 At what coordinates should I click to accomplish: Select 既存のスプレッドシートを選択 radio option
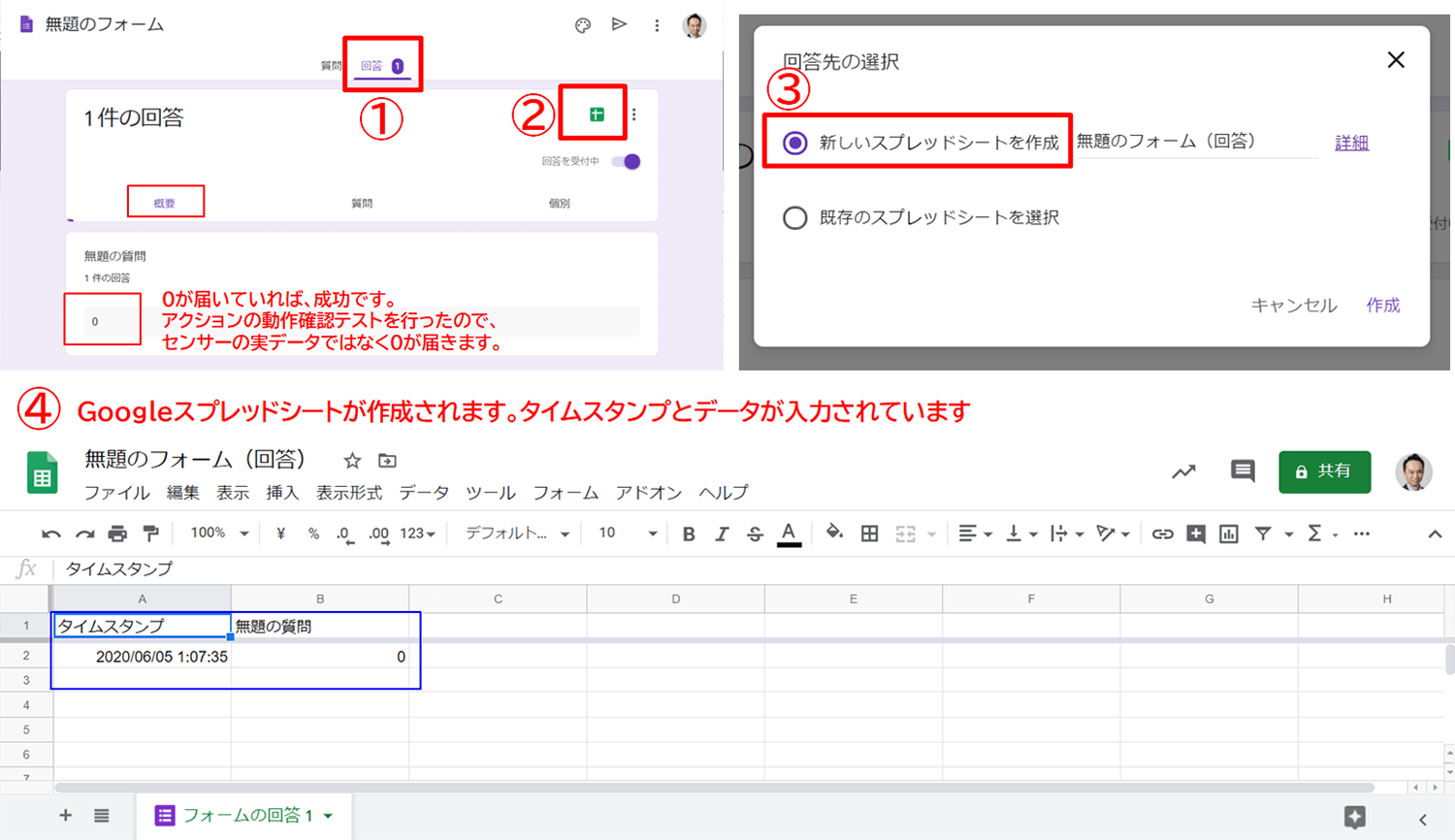794,217
